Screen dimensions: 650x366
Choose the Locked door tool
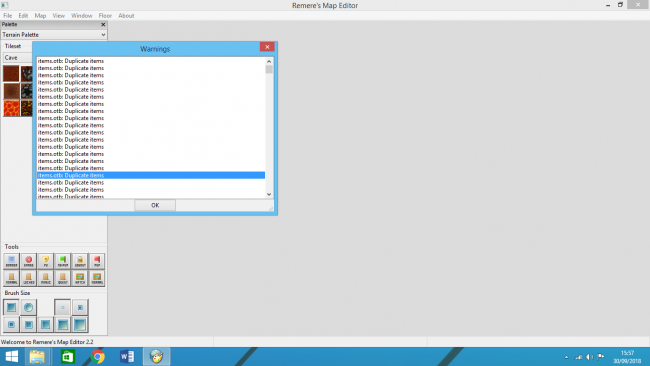[x=29, y=278]
